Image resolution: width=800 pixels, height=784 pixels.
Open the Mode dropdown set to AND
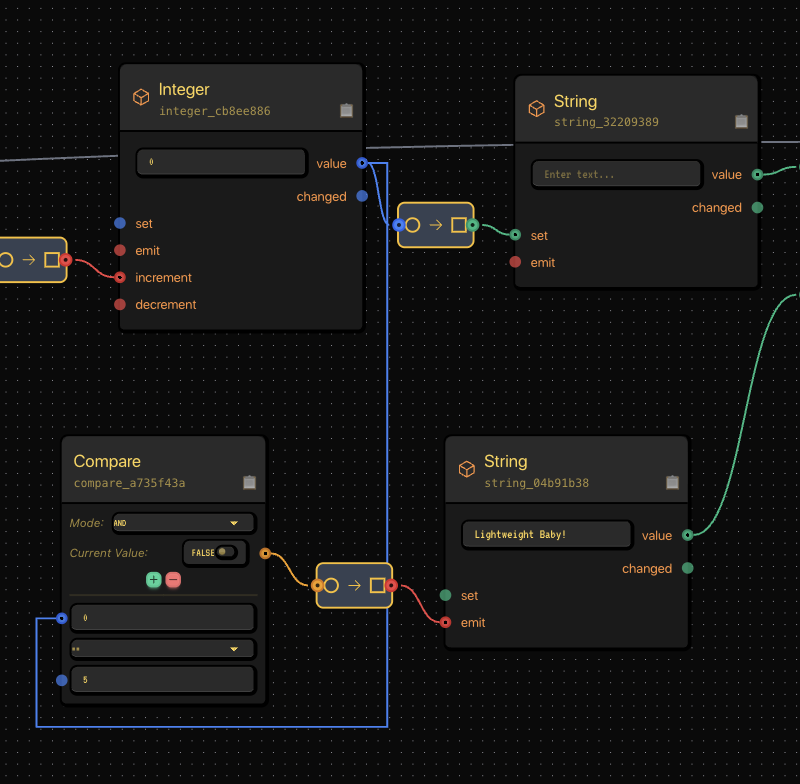[183, 523]
